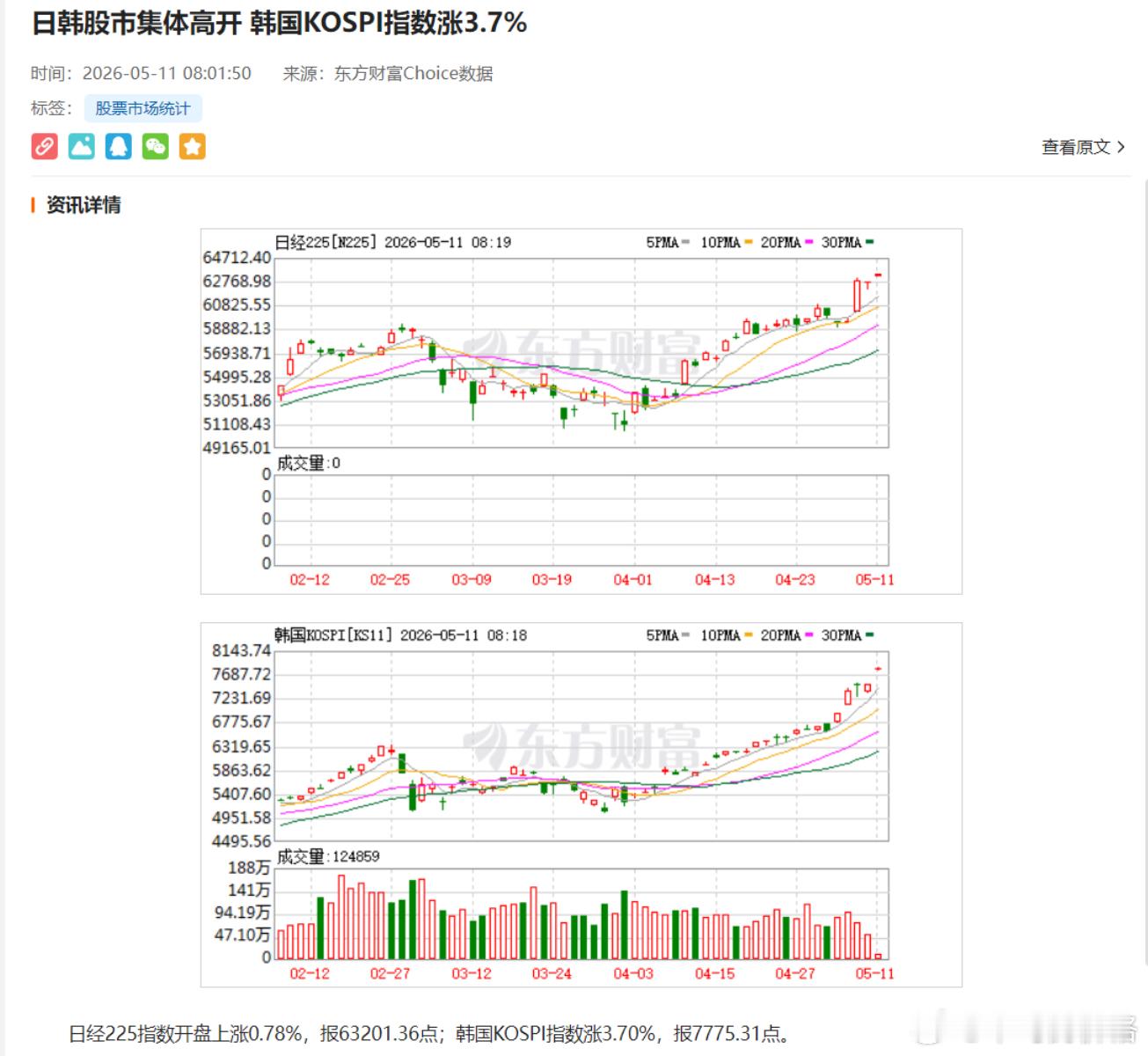Click the 30PMA legend in Nikkei chart
The height and width of the screenshot is (1056, 1148).
click(847, 242)
